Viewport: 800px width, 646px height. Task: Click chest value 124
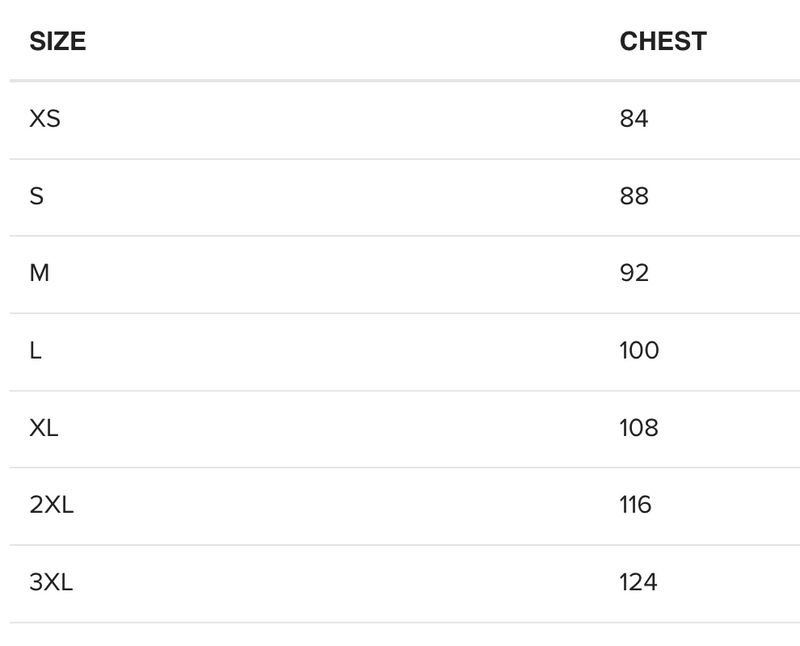638,582
